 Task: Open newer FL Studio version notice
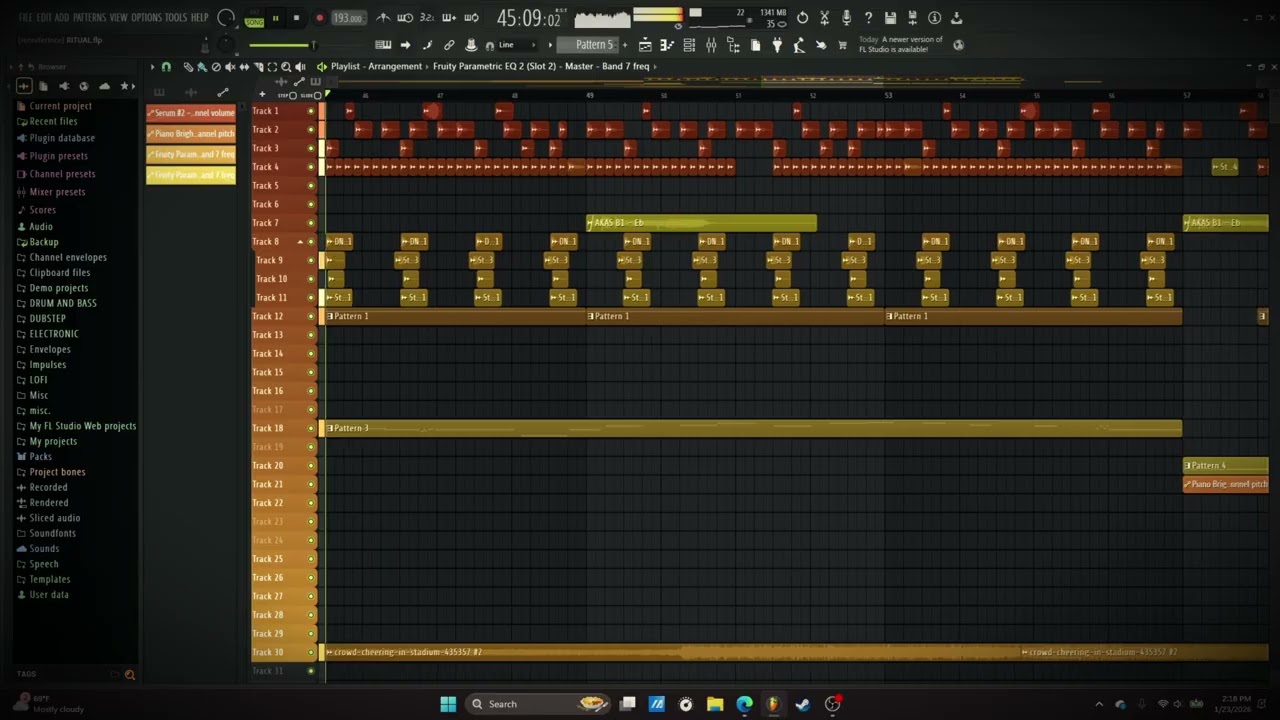coord(900,44)
